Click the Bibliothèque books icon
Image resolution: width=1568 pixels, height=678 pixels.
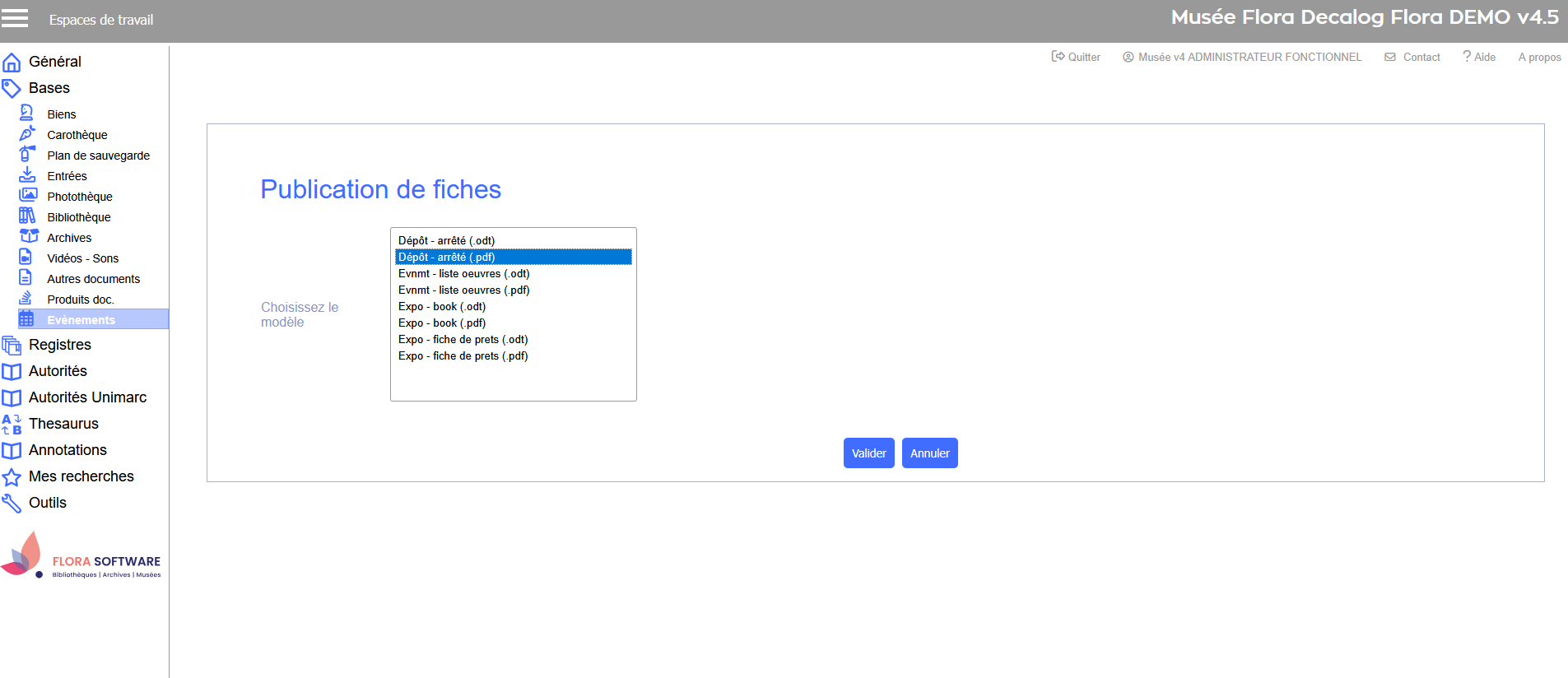point(27,216)
